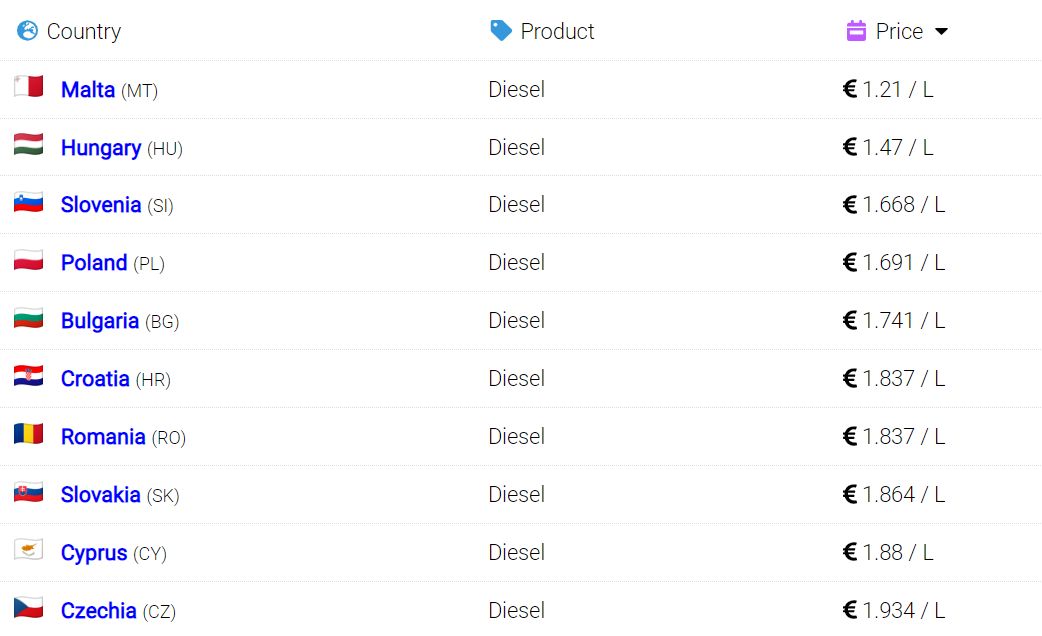Open the Slovakia country link
Viewport: 1042px width, 636px height.
pos(100,494)
